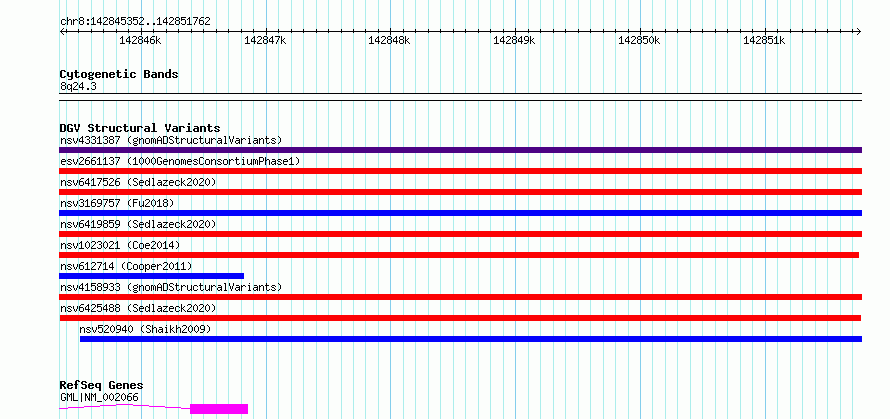This screenshot has height=419, width=890.
Task: Click the DGV Structural Variants track heading
Action: [x=140, y=128]
